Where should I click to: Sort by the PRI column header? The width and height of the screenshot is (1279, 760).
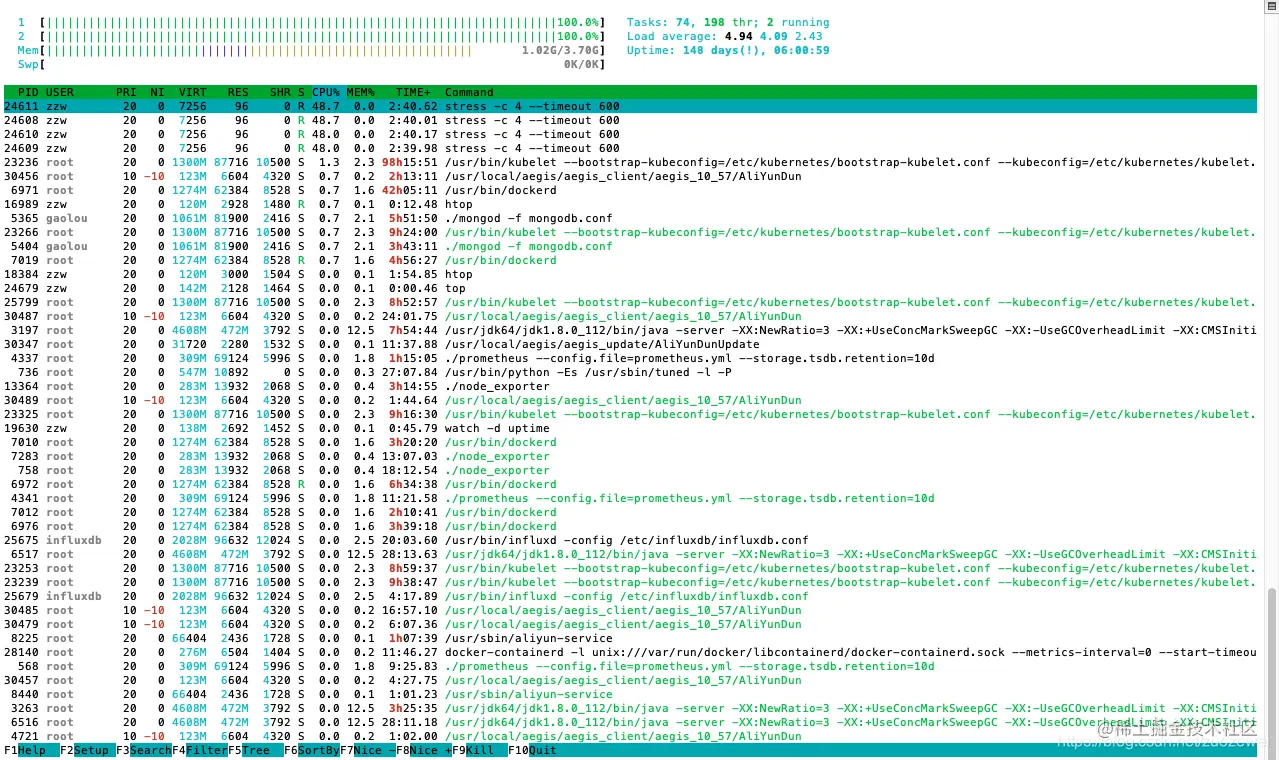click(126, 92)
